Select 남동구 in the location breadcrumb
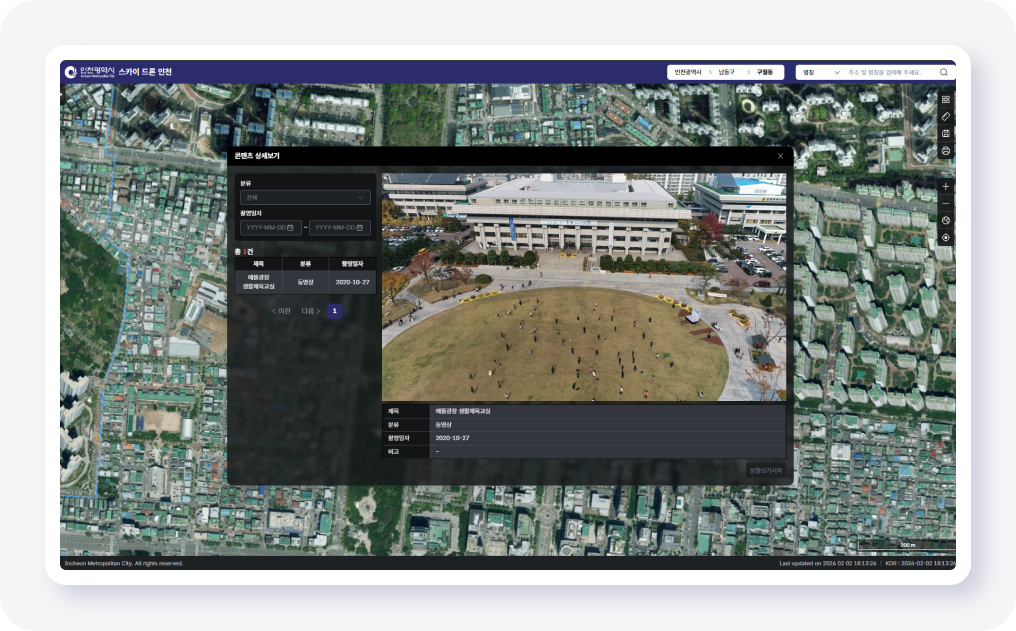The height and width of the screenshot is (631, 1016). [726, 72]
